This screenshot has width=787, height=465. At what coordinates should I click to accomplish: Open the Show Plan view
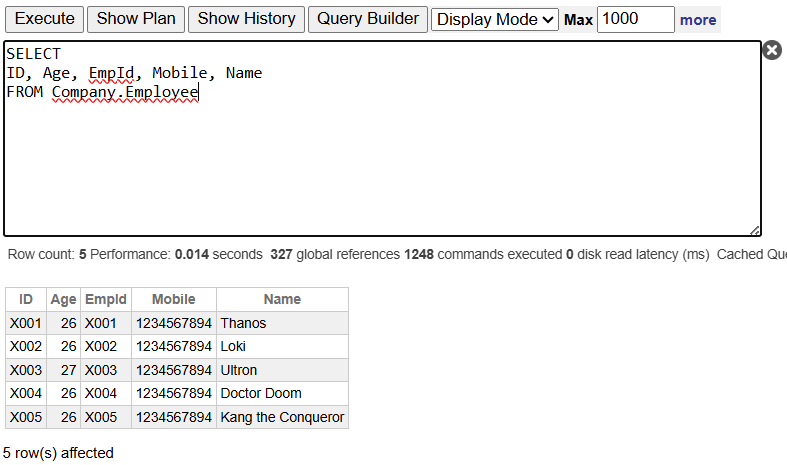click(136, 19)
